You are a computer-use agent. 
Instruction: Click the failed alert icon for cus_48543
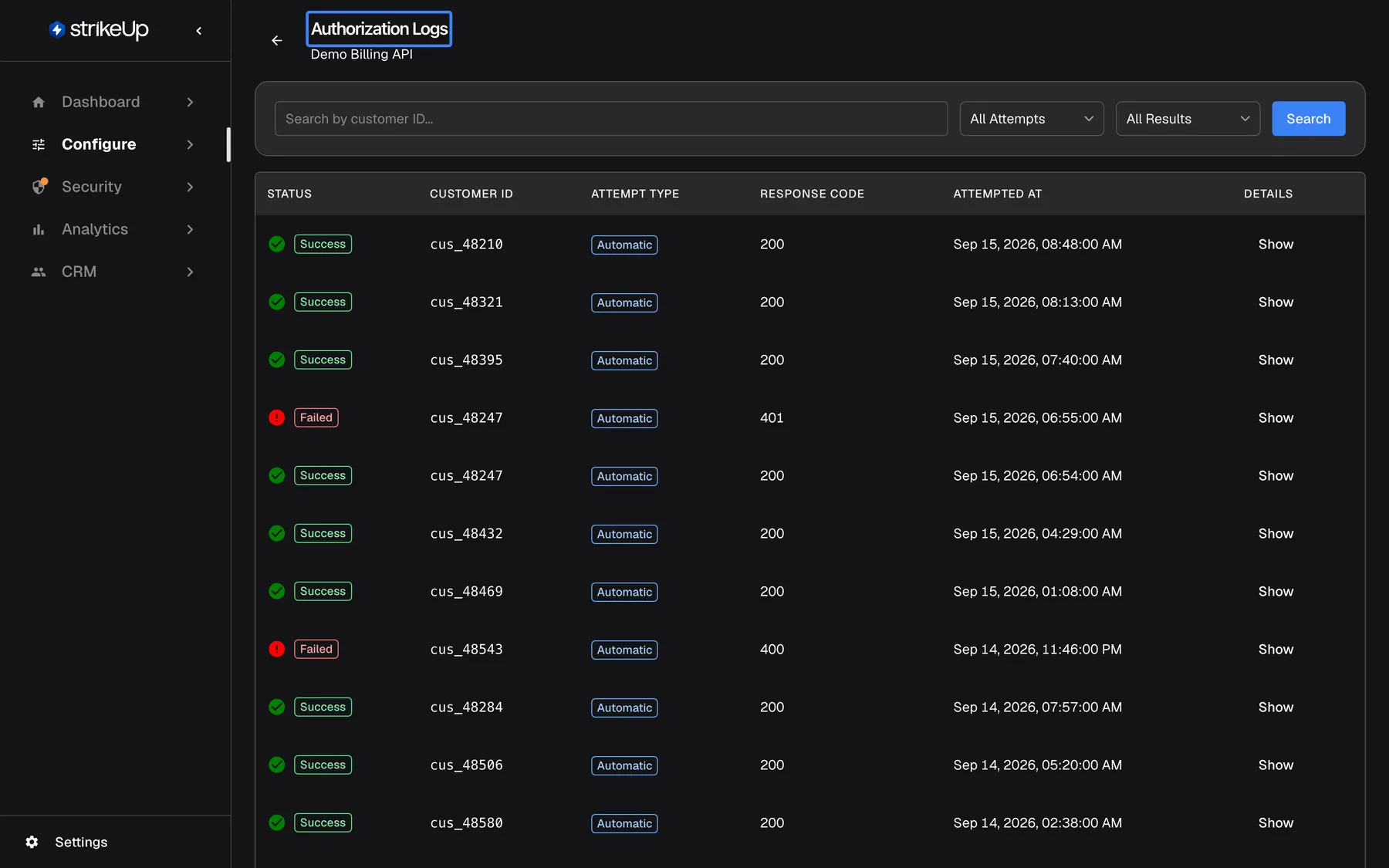point(277,649)
